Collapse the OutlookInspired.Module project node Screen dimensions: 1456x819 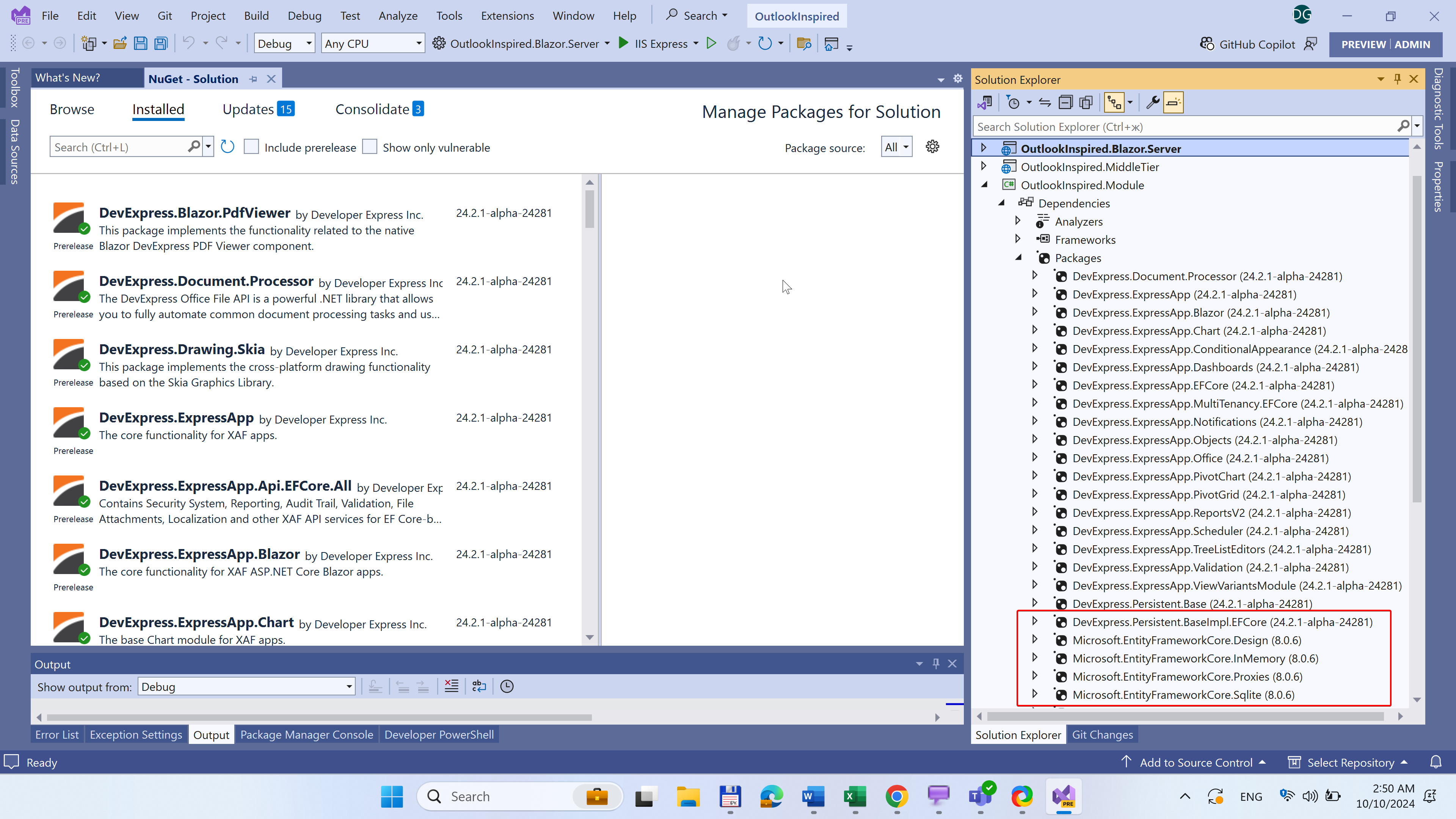point(984,184)
